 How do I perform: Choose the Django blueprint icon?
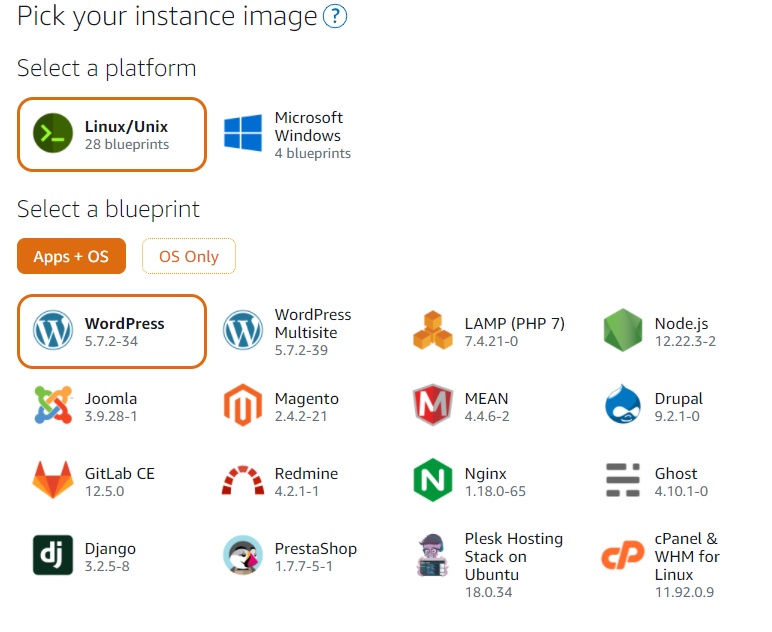53,556
